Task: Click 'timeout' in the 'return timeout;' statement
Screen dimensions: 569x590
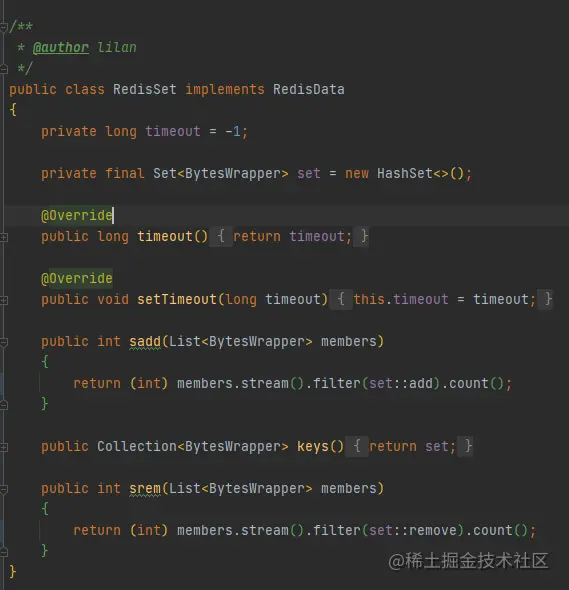Action: 316,237
